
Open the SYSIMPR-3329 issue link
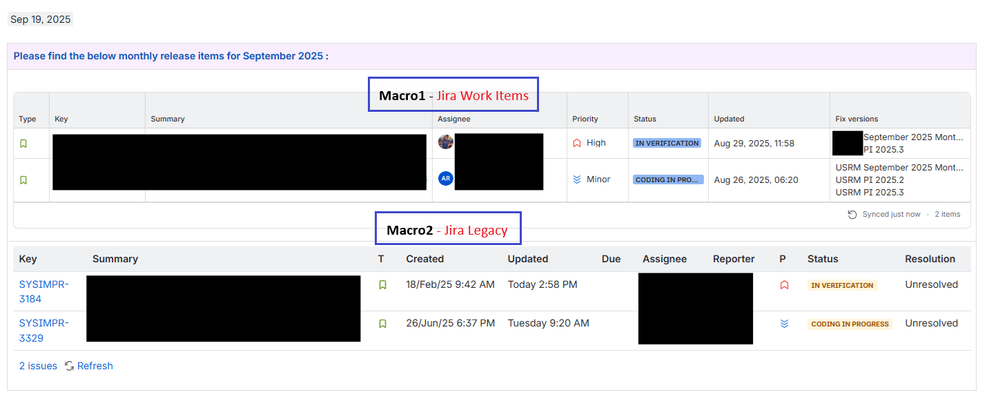[x=43, y=330]
